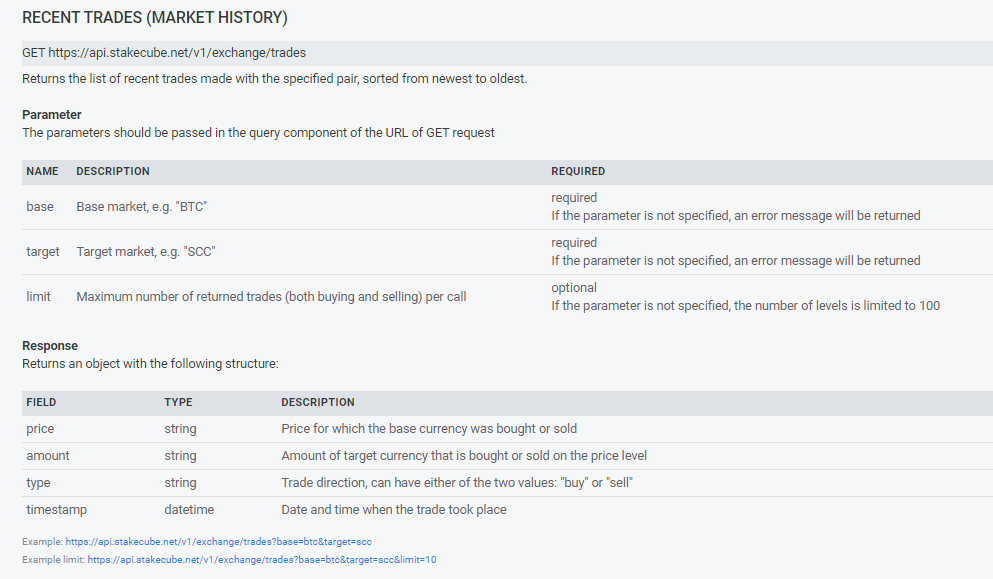Select the type field name cell

pyautogui.click(x=38, y=483)
